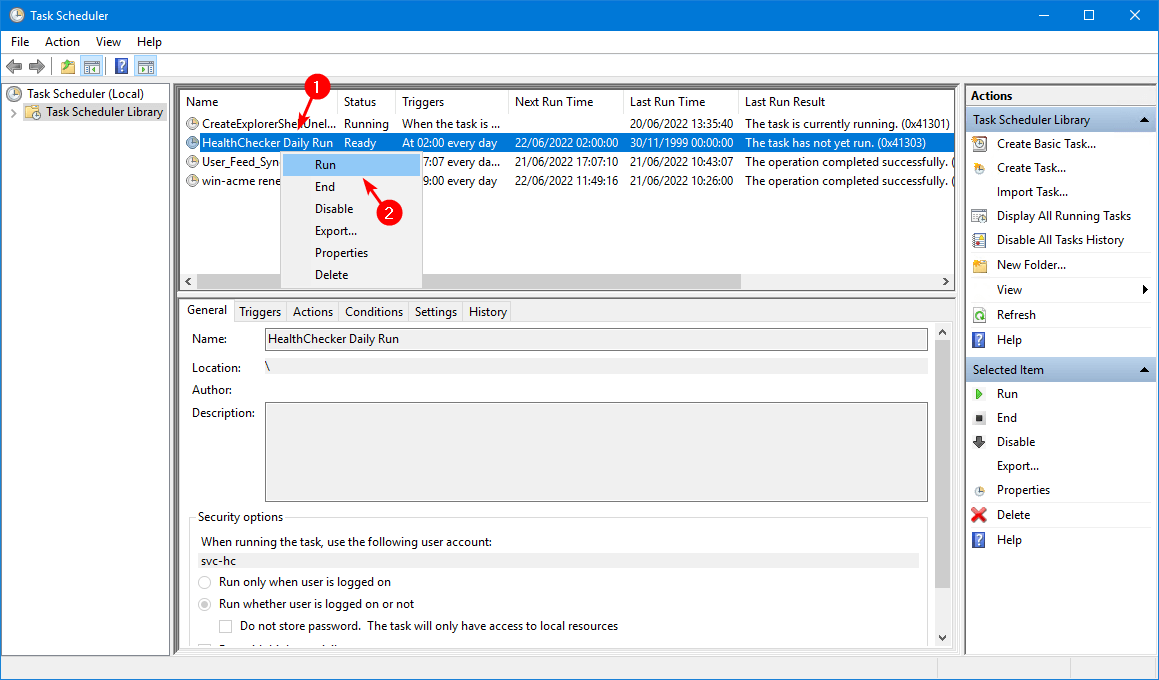Click the New Folder icon in Actions

(x=979, y=265)
